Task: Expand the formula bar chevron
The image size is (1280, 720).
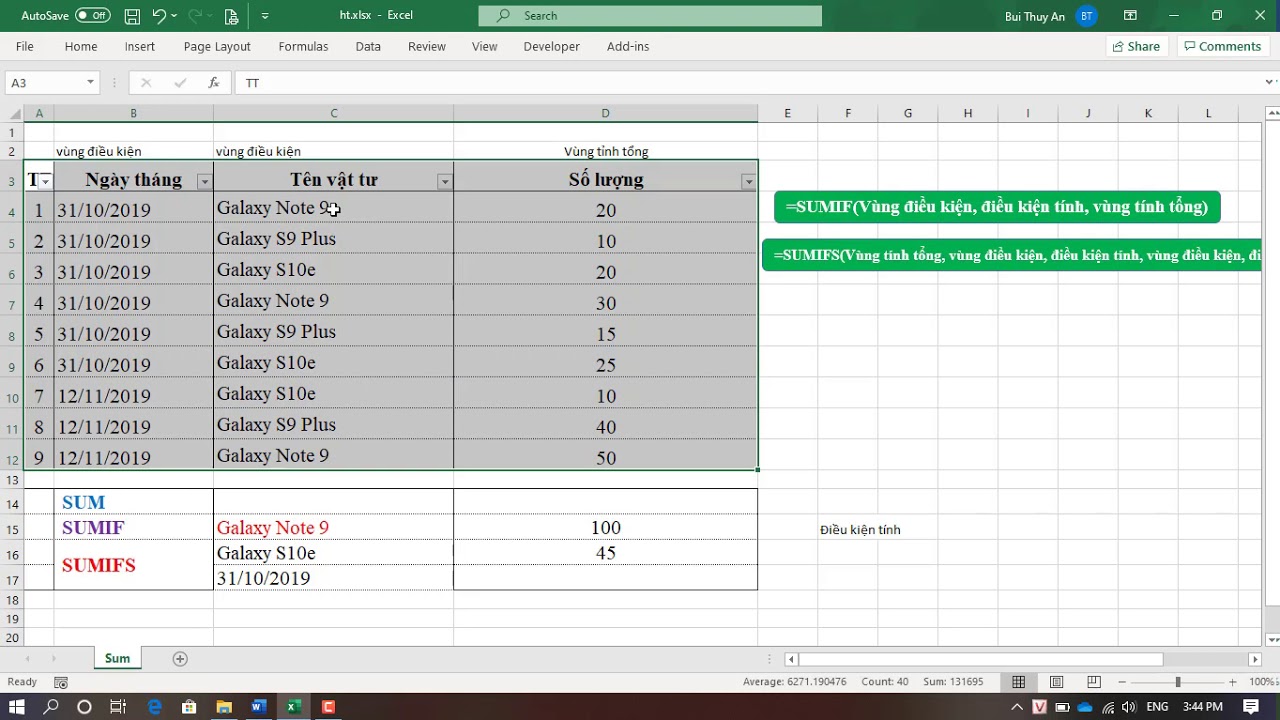Action: coord(1271,83)
